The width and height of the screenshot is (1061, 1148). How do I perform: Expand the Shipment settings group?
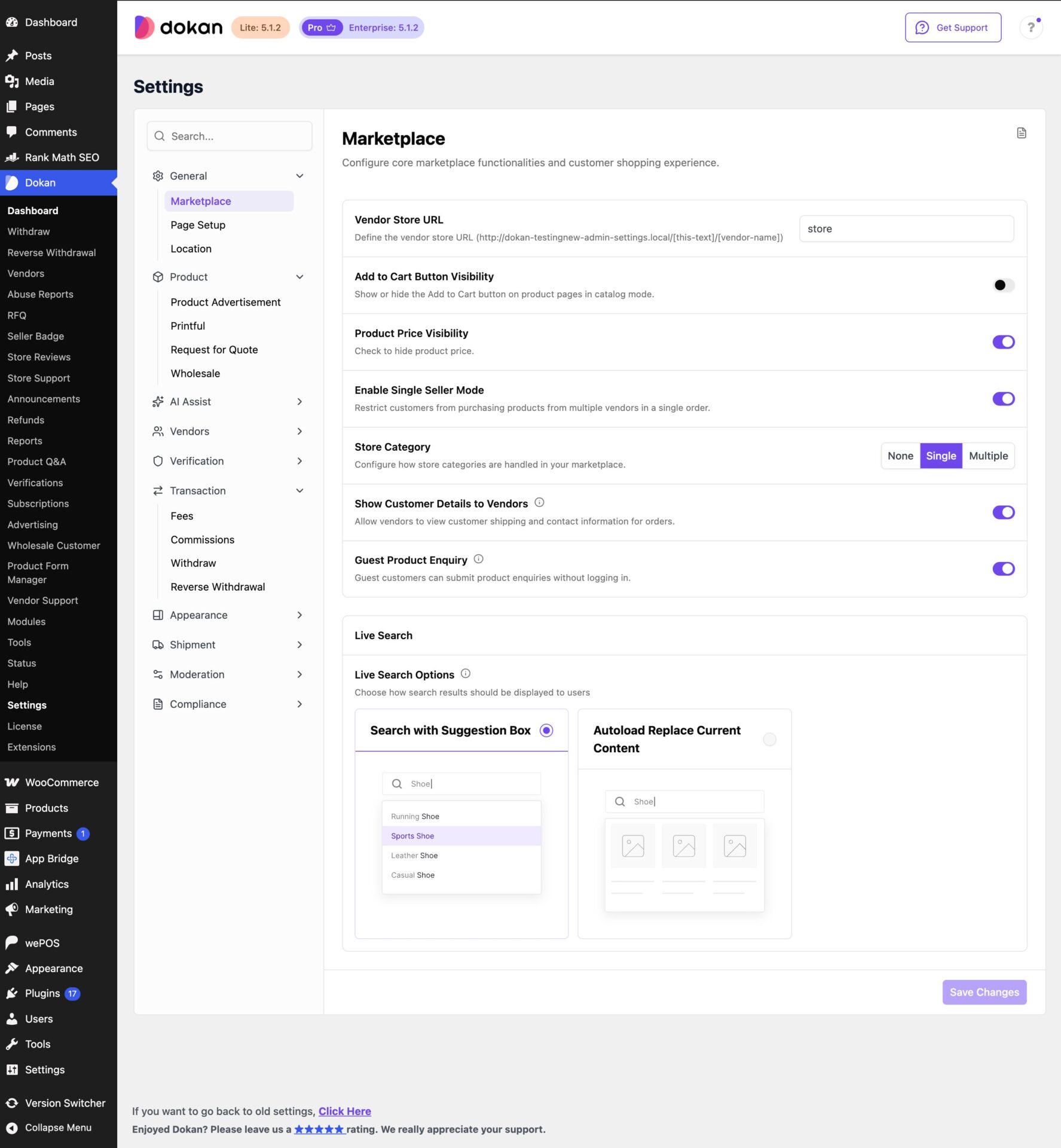[x=228, y=645]
